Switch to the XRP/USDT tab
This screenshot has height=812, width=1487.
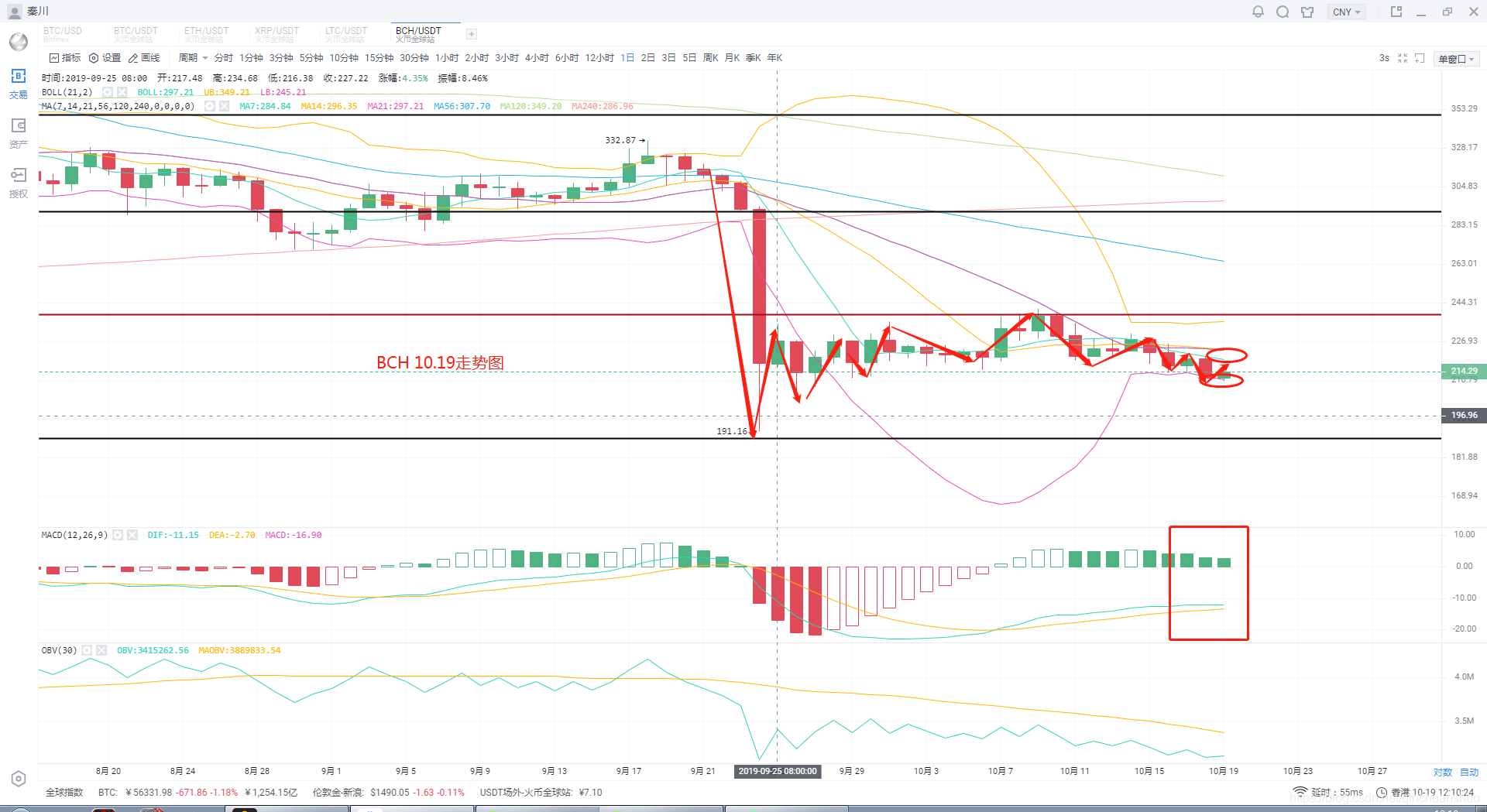[x=276, y=34]
